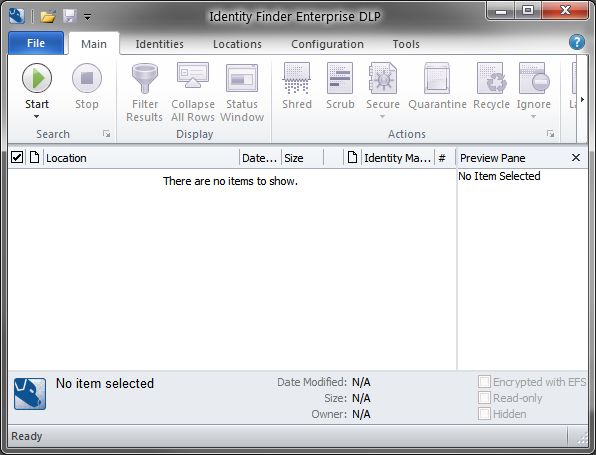The height and width of the screenshot is (455, 596).
Task: Toggle Encrypted with EFS checkbox
Action: coord(484,381)
